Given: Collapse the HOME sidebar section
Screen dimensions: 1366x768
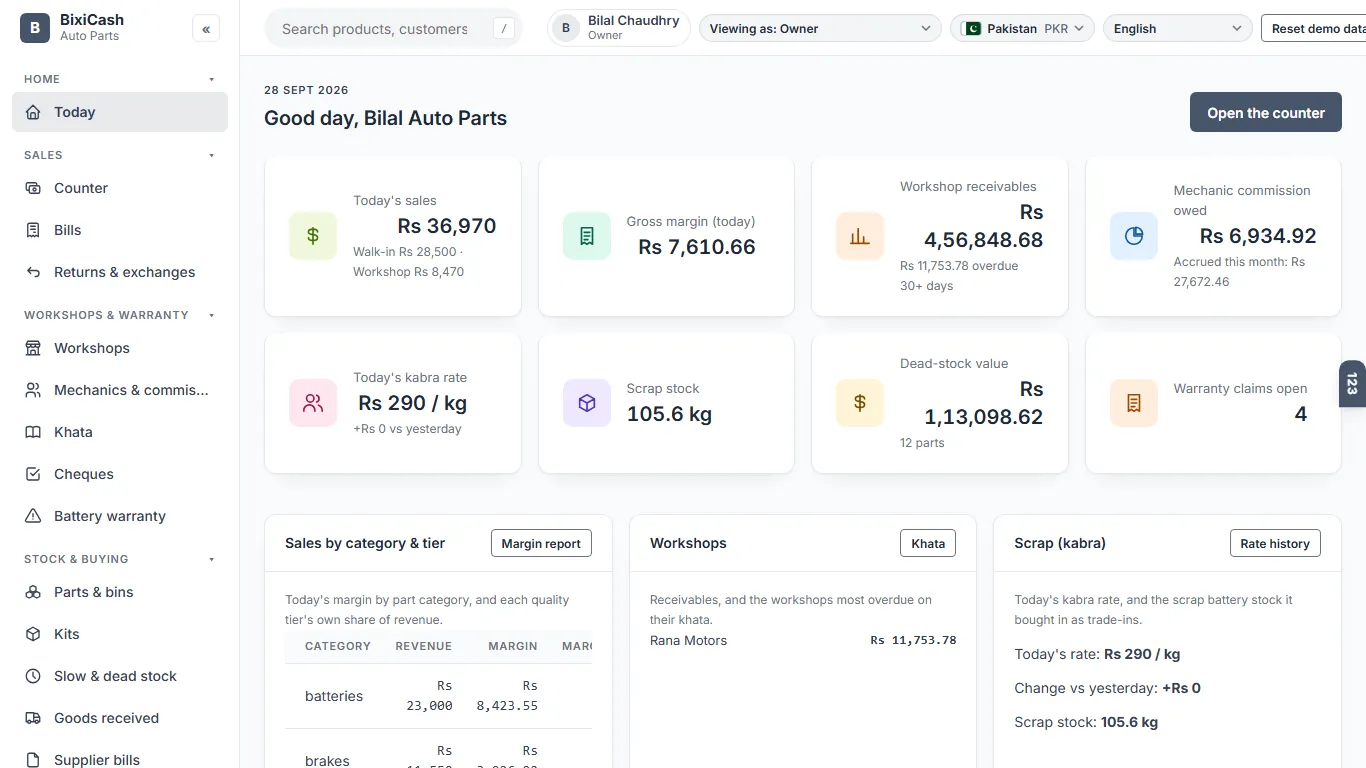Looking at the screenshot, I should coord(120,79).
